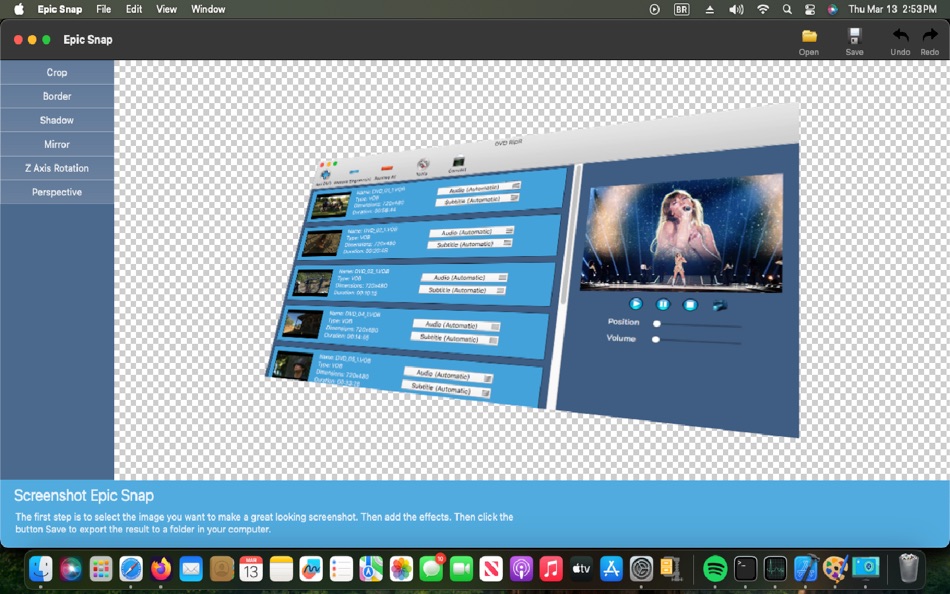Viewport: 950px width, 594px height.
Task: Click the Wi-Fi icon in the menu bar
Action: [x=762, y=9]
